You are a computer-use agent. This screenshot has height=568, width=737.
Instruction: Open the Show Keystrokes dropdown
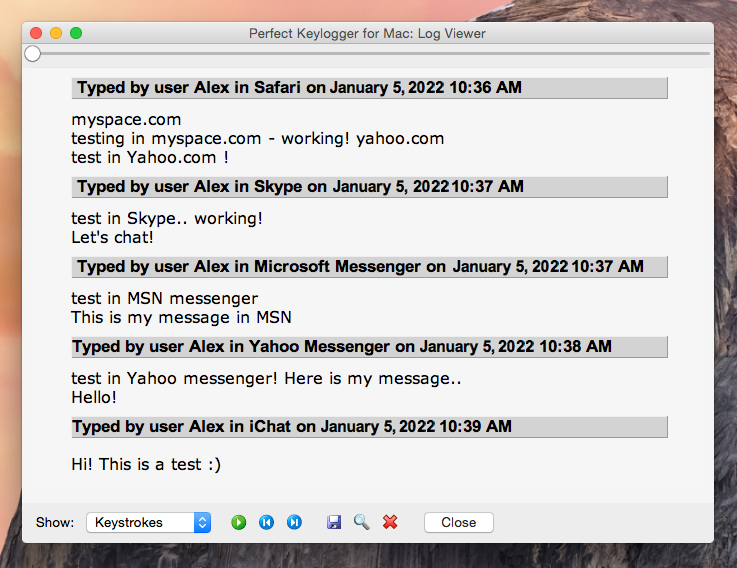tap(149, 522)
